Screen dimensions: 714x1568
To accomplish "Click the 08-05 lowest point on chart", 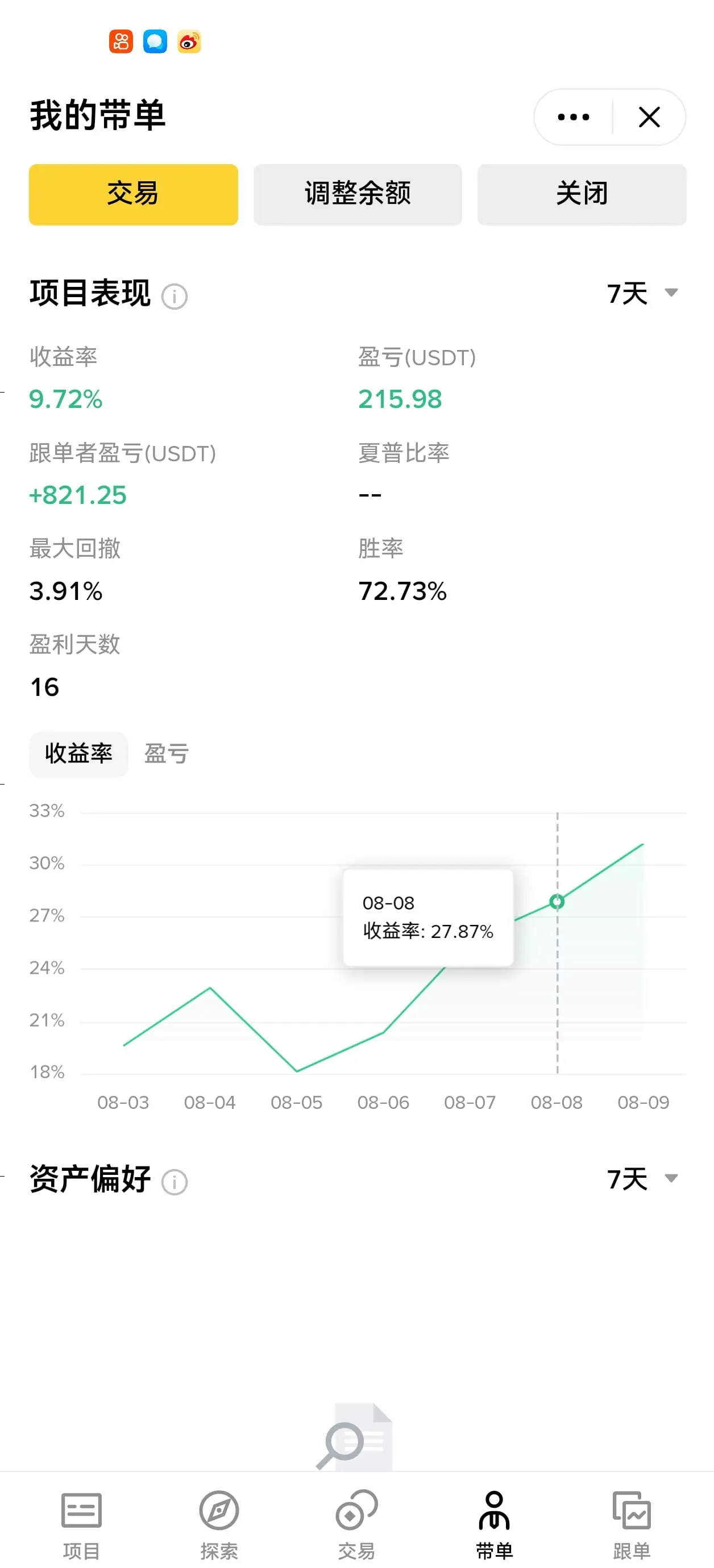I will click(297, 1071).
